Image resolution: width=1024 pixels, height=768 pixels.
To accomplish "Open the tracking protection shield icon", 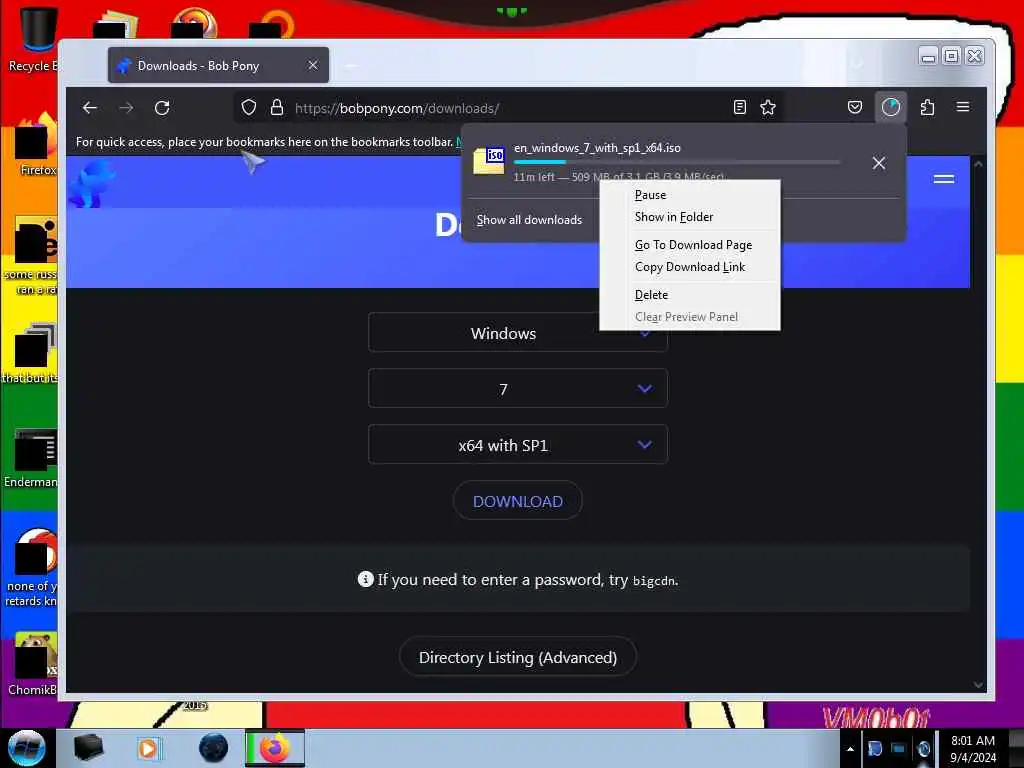I will (249, 108).
